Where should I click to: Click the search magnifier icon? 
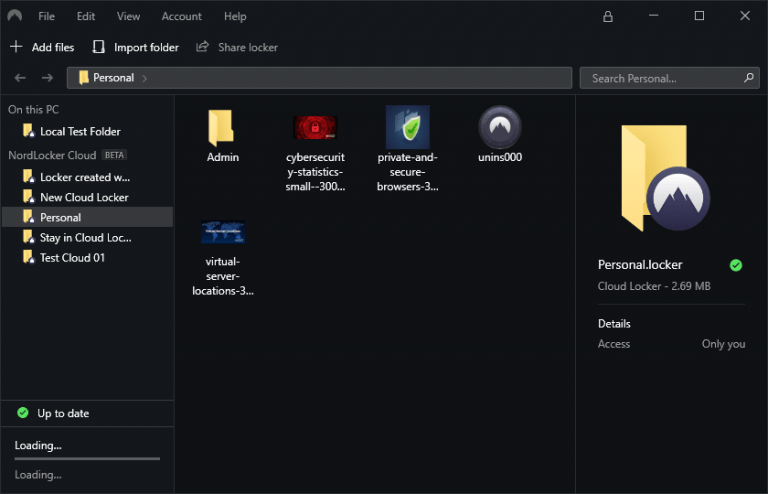(748, 78)
